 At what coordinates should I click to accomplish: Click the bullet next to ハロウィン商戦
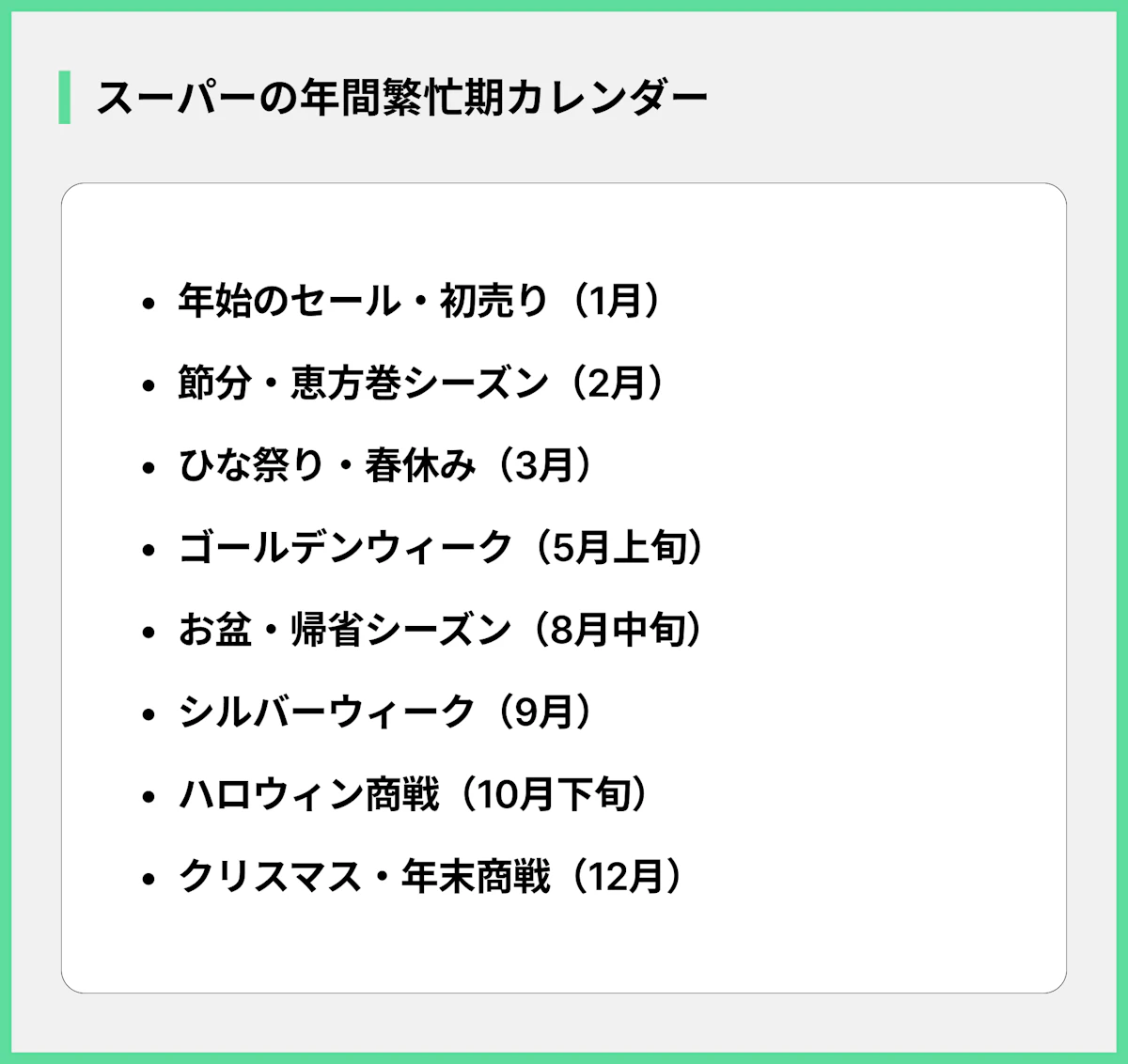148,797
